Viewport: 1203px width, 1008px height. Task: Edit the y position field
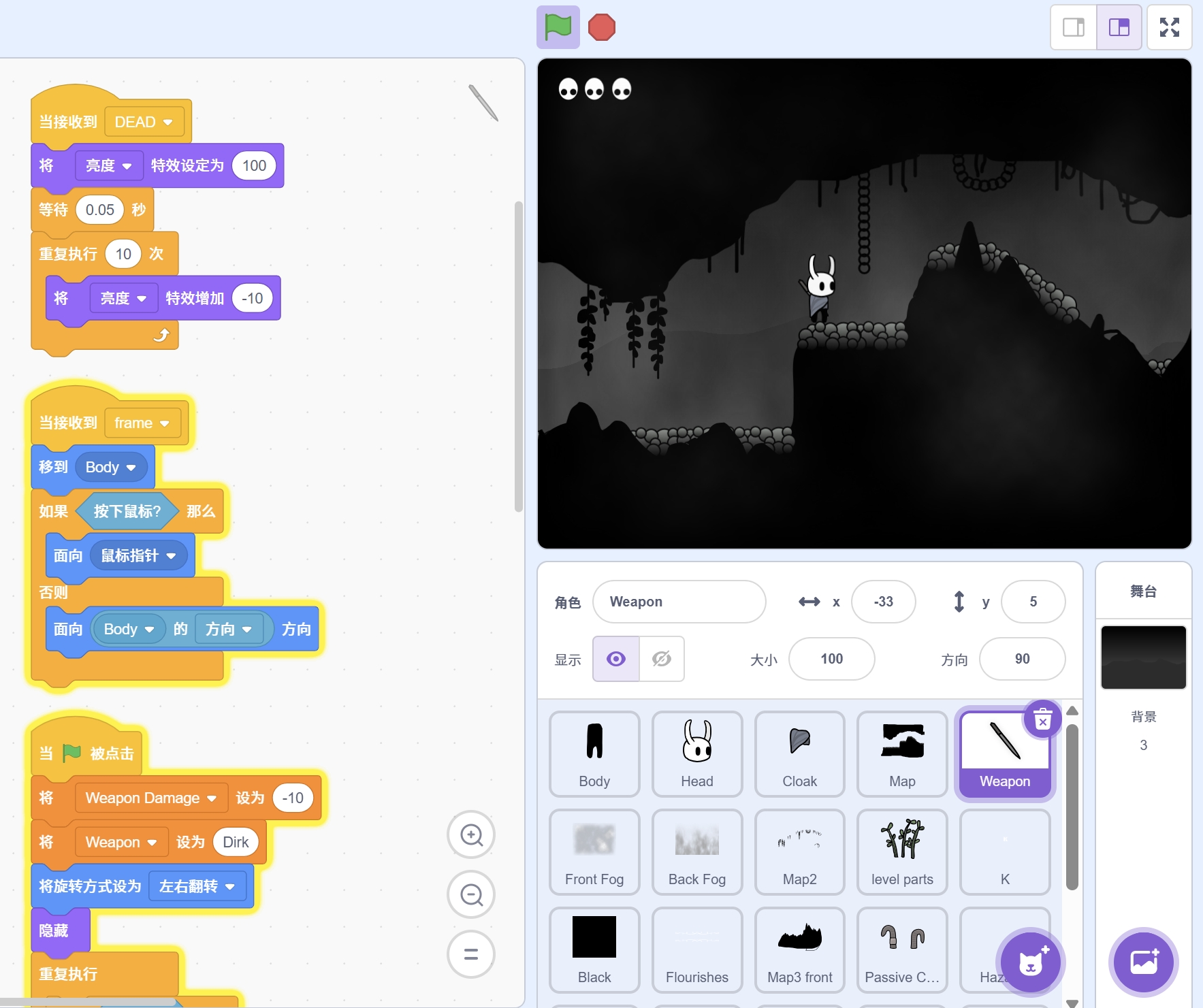(x=1033, y=602)
